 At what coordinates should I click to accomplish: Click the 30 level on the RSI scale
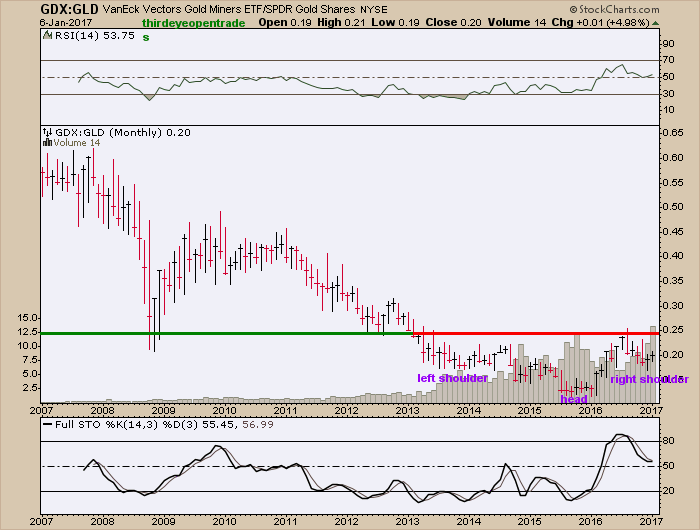tap(669, 94)
